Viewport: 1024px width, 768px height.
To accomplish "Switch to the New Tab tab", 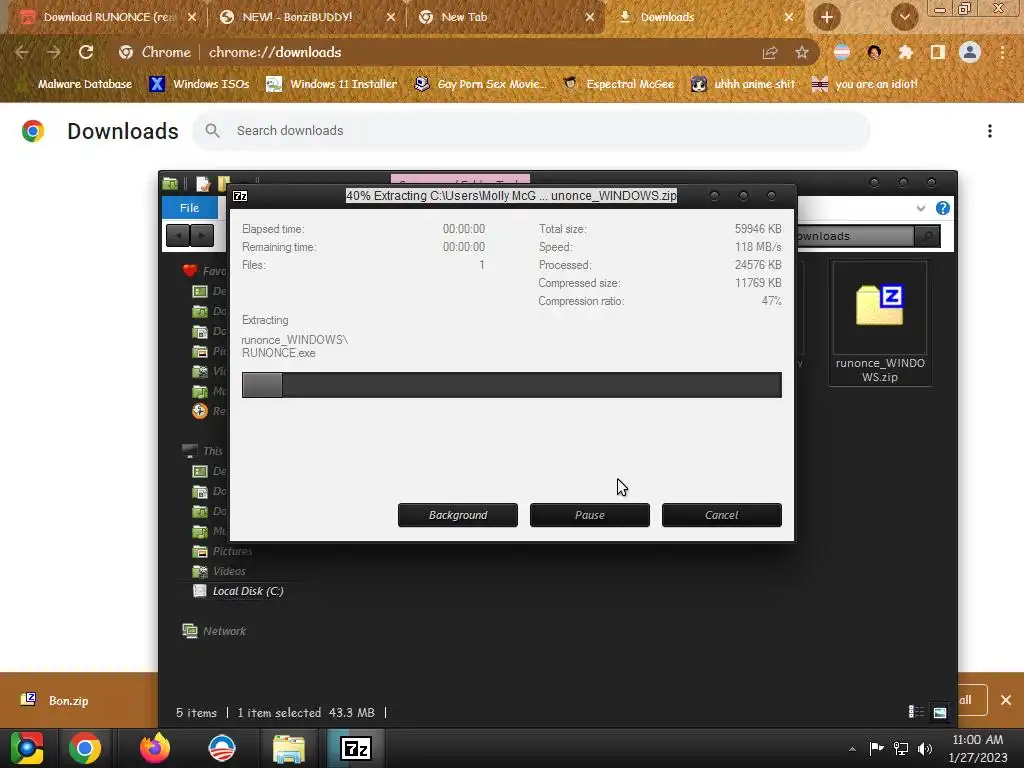I will (x=506, y=17).
